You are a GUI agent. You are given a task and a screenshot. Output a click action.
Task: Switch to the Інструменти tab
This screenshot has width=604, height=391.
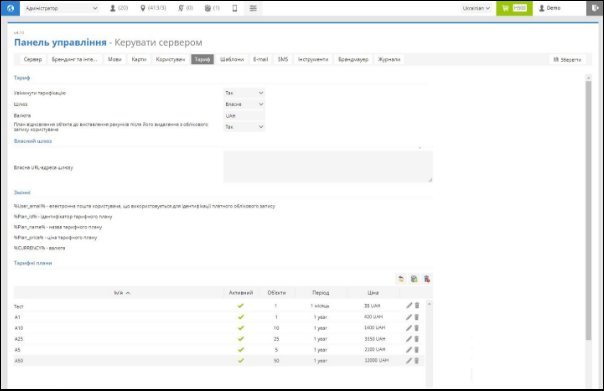[x=313, y=59]
